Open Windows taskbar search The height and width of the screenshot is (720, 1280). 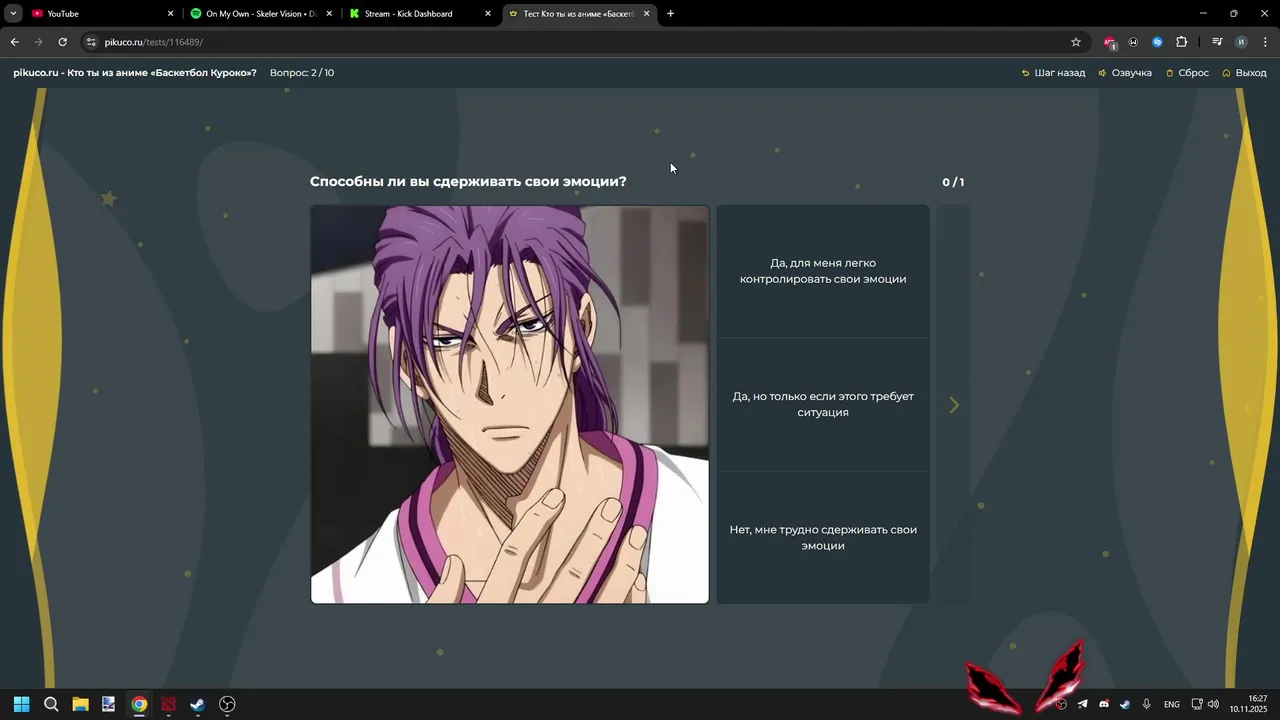point(51,704)
